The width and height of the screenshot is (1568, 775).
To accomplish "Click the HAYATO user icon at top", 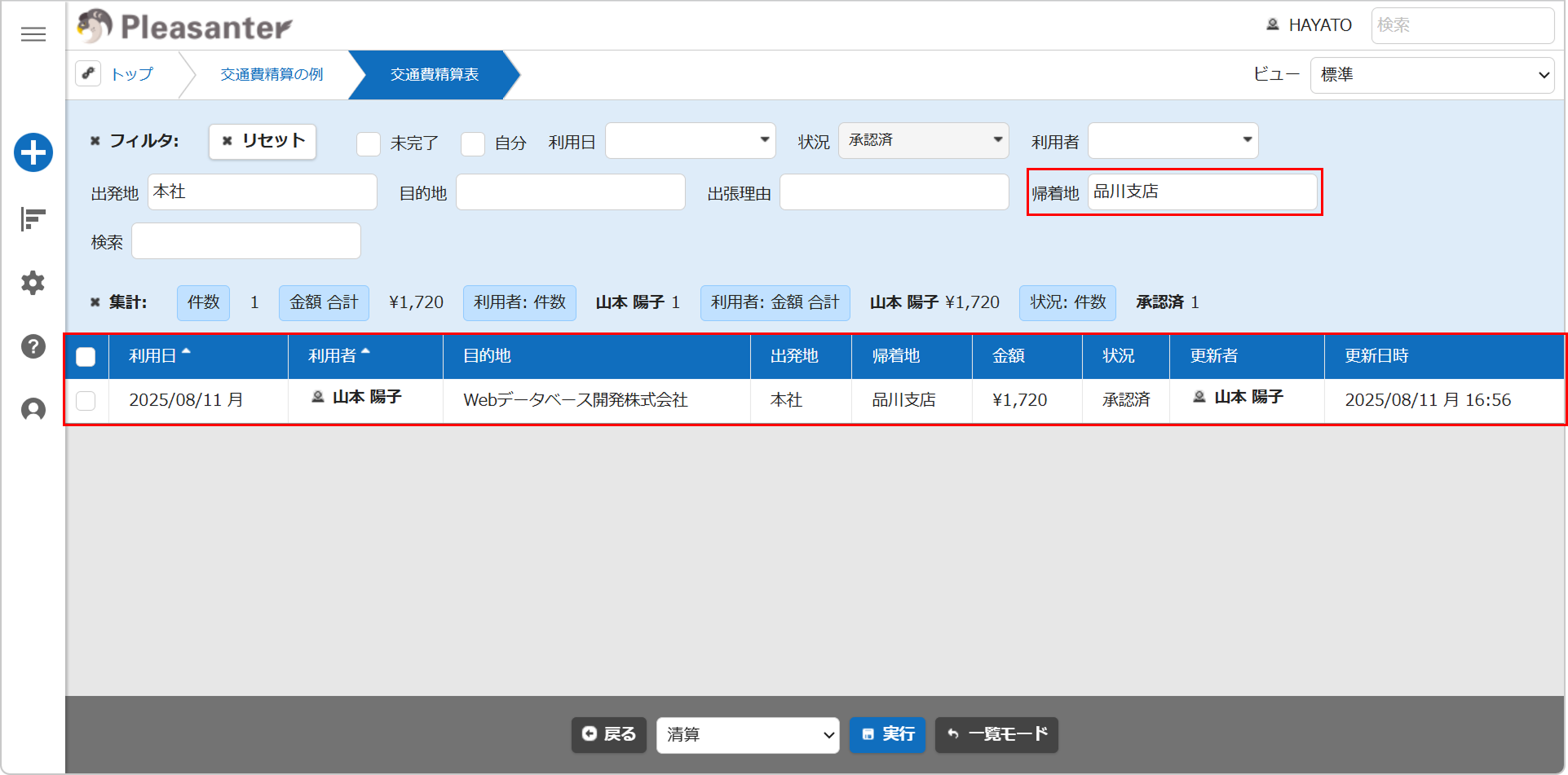I will pos(1272,24).
